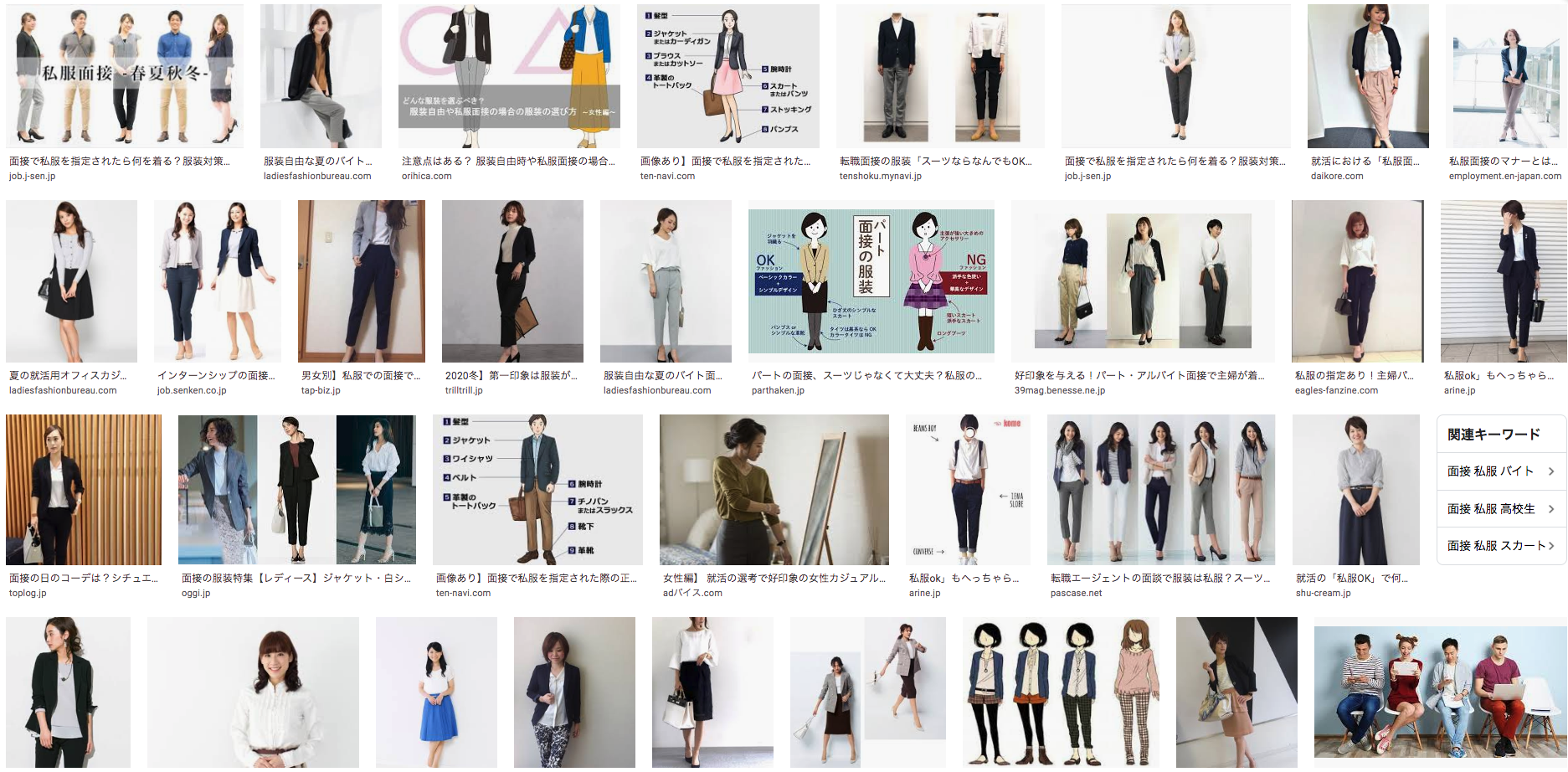The image size is (1568, 772).
Task: Visit the 39mag.benesse.ne.jp link
Action: click(1059, 390)
